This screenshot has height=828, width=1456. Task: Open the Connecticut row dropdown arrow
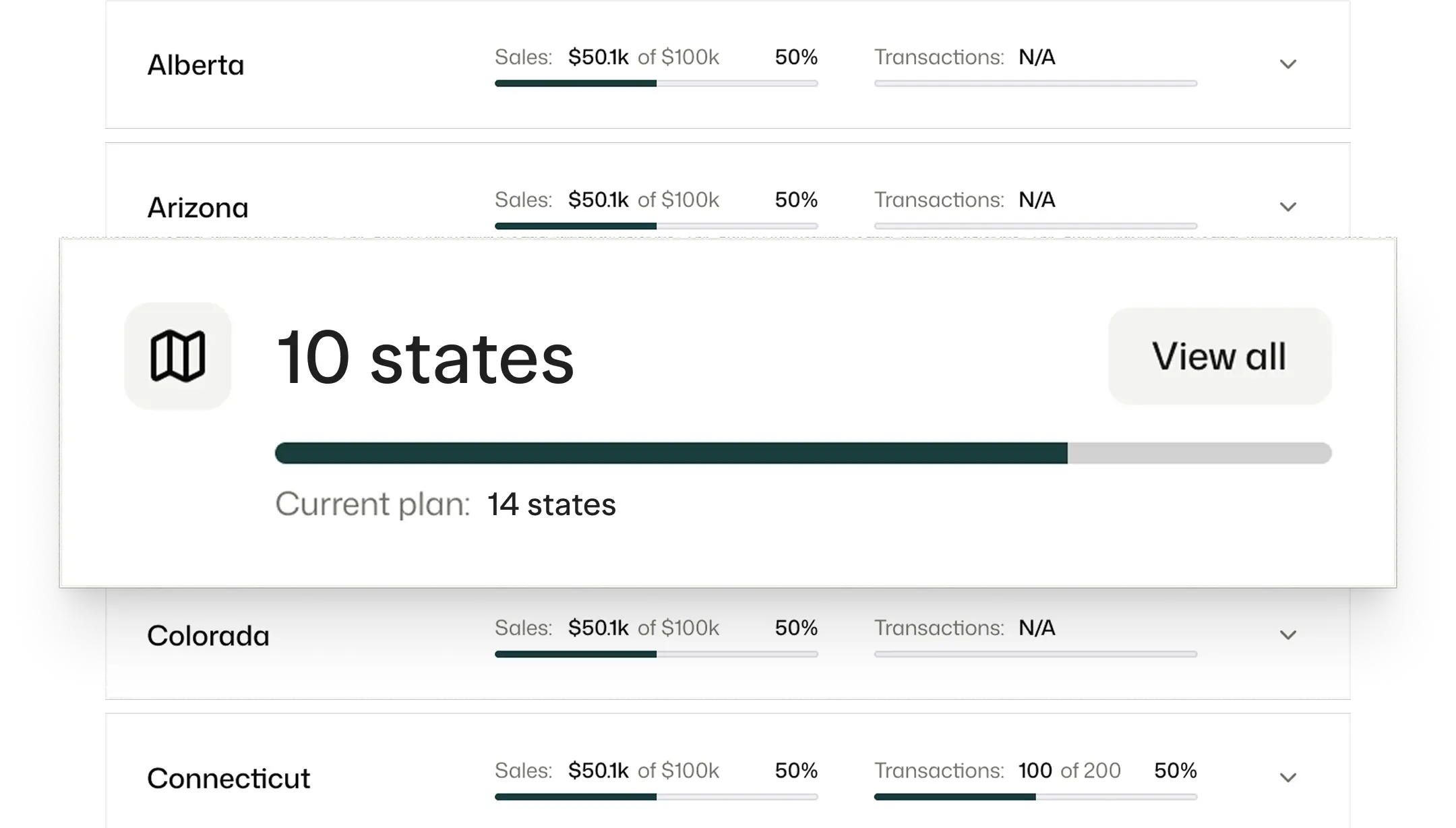1287,778
